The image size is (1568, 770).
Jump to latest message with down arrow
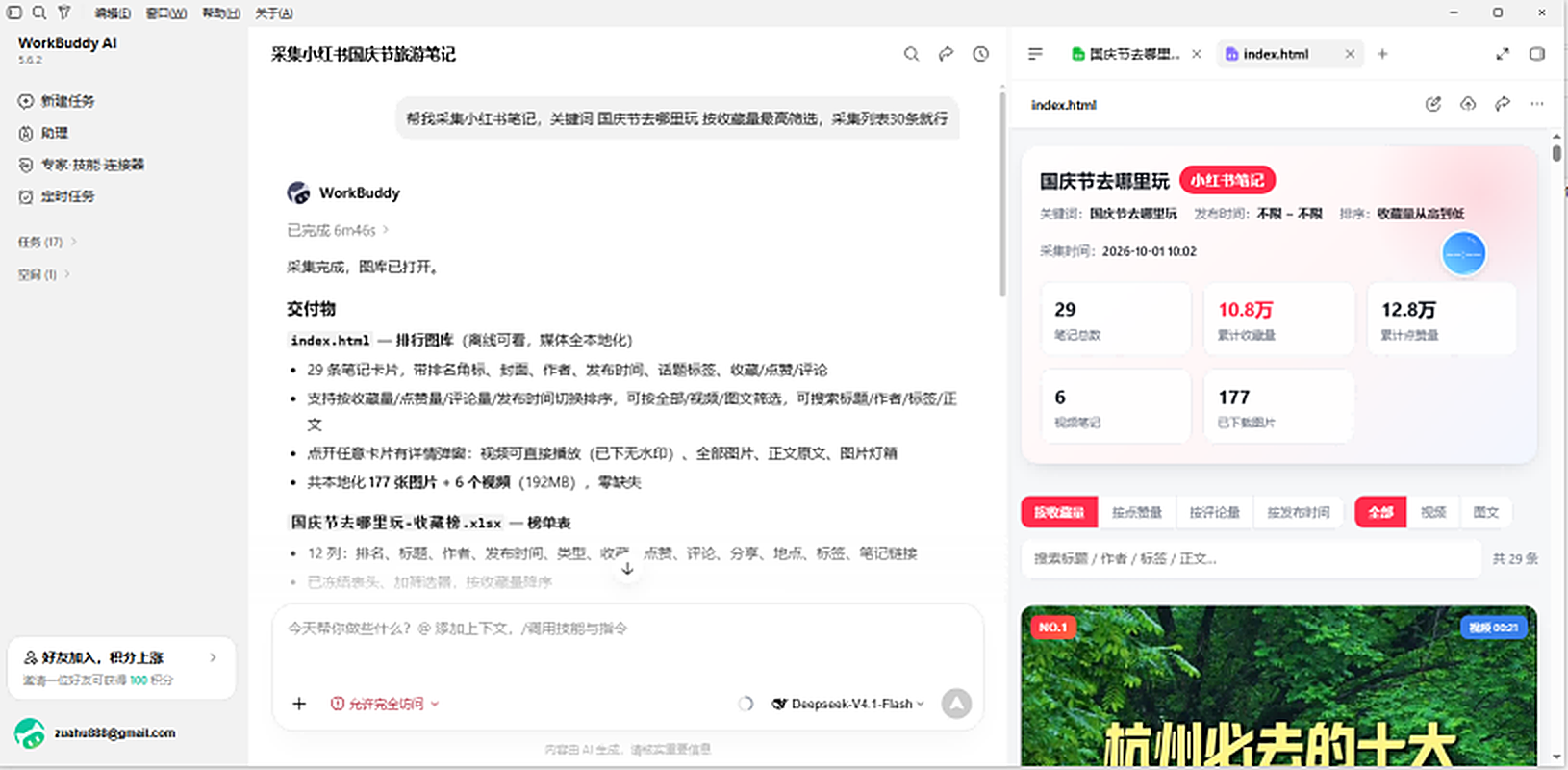(627, 569)
